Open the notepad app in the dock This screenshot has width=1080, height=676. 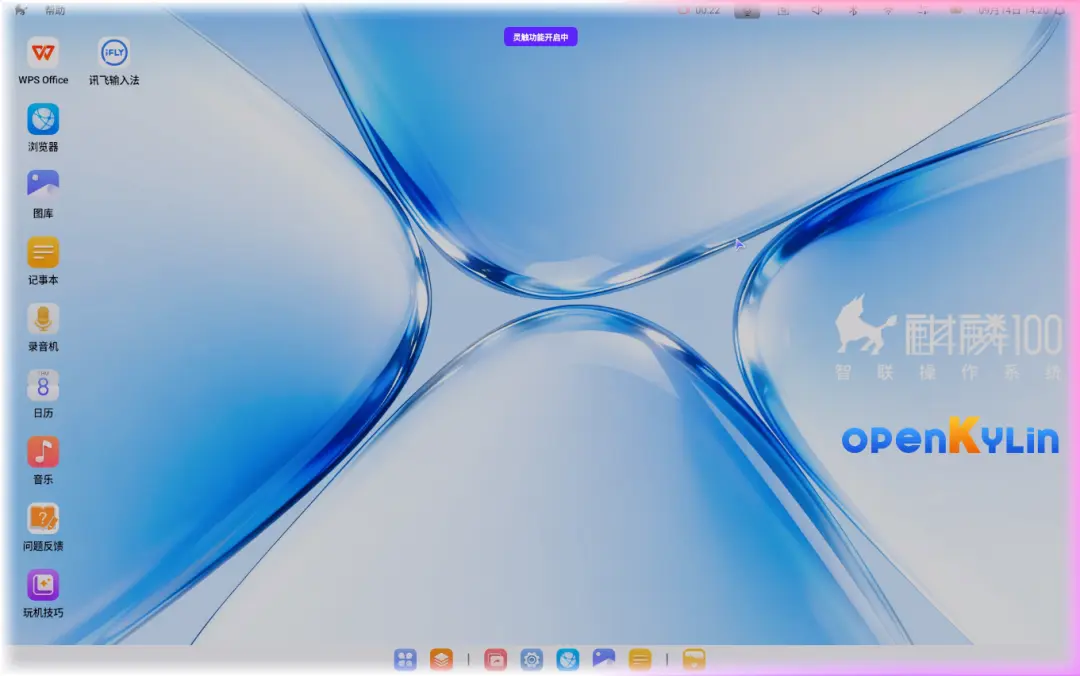640,659
